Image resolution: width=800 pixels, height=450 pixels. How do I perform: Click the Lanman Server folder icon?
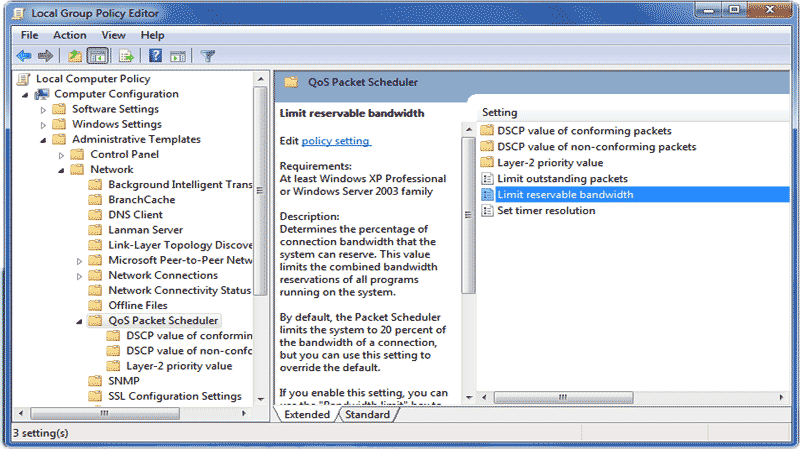click(x=95, y=230)
